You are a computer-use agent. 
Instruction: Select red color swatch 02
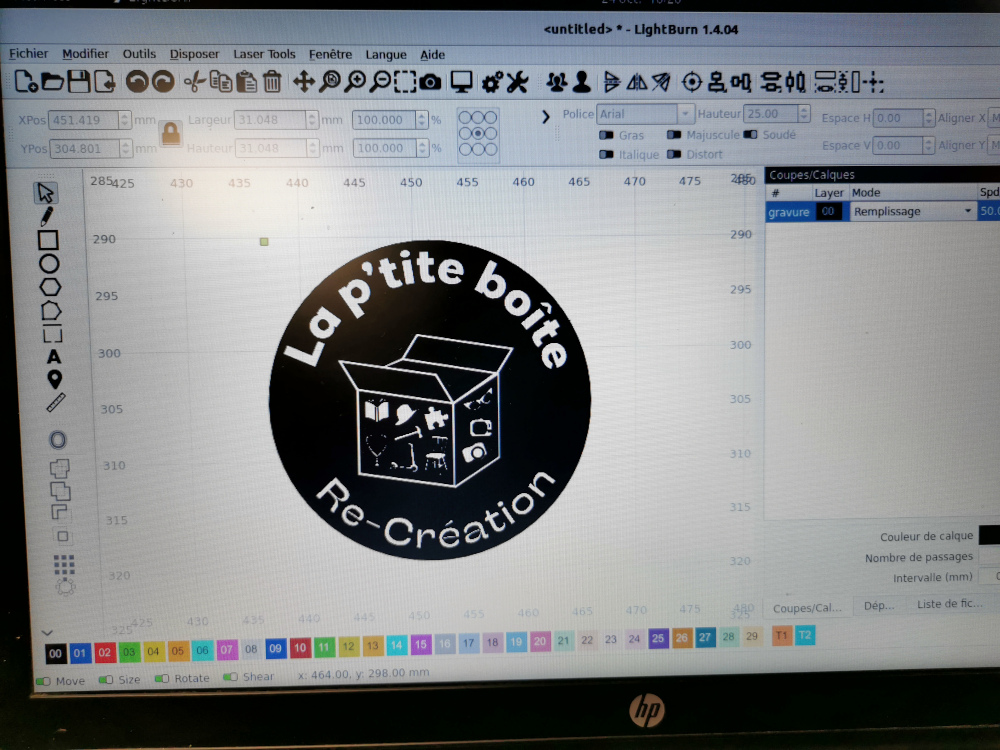(105, 651)
